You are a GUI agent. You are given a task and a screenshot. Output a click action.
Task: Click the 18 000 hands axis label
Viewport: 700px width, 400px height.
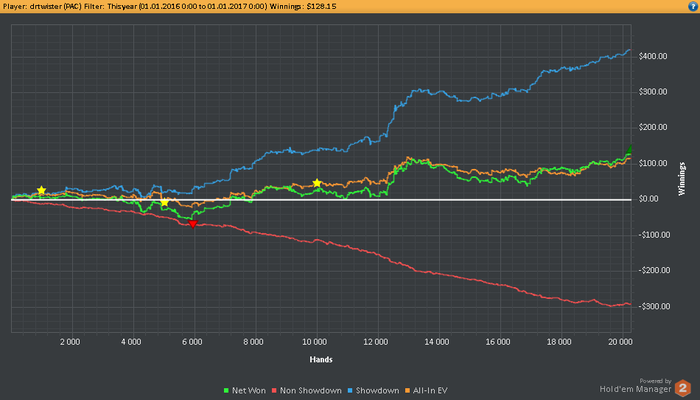[x=559, y=342]
